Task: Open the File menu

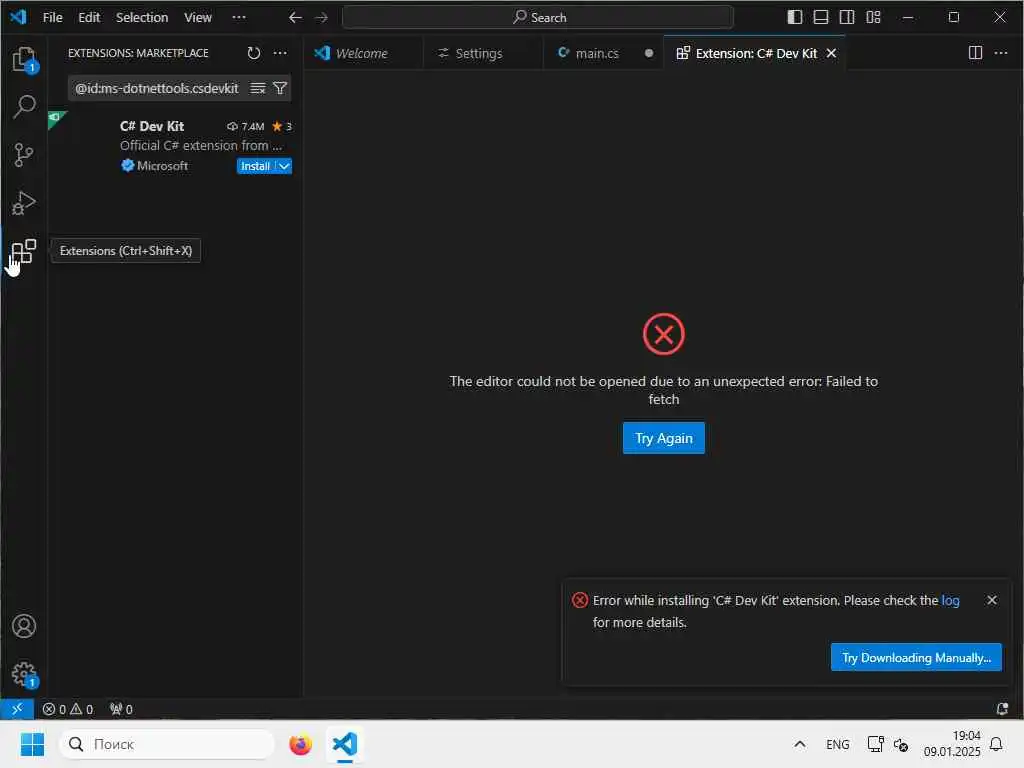Action: pyautogui.click(x=53, y=18)
